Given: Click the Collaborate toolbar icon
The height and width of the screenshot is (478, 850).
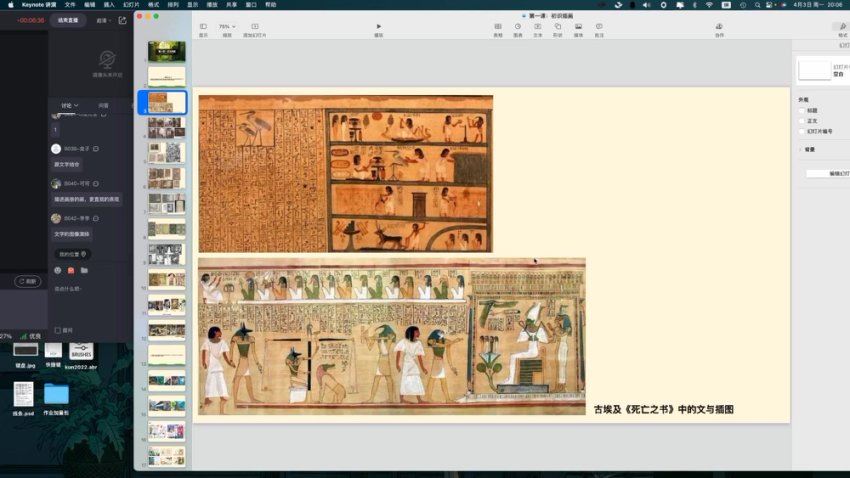Looking at the screenshot, I should point(719,27).
